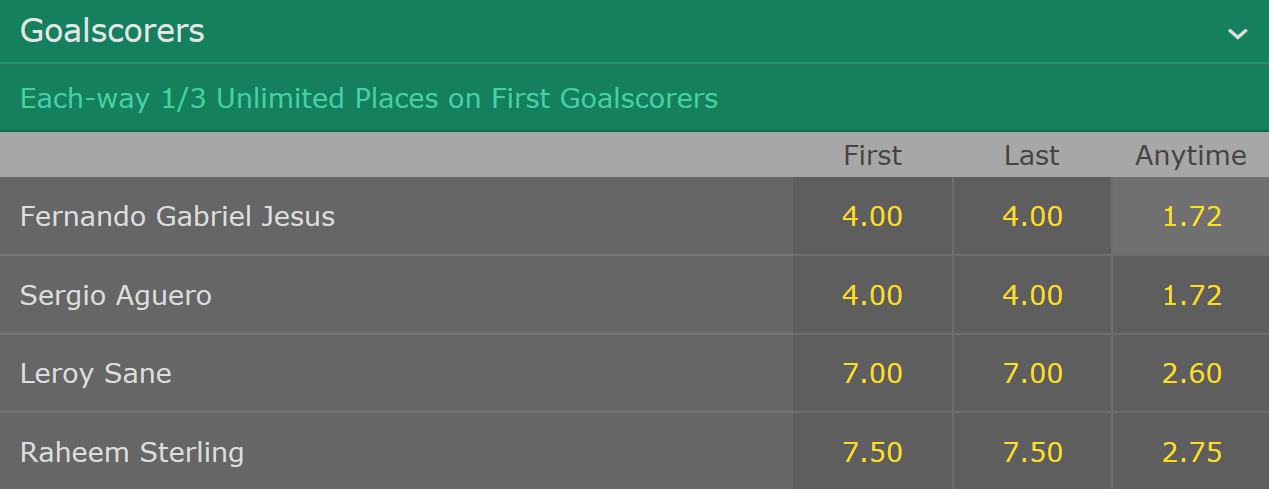Select Leroy Sane Anytime odds 2.60
Viewport: 1269px width, 489px height.
(1191, 373)
